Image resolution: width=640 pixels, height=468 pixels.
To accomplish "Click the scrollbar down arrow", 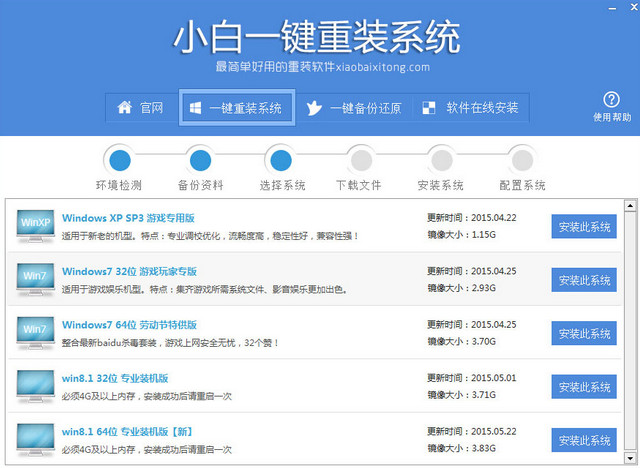I will point(631,460).
